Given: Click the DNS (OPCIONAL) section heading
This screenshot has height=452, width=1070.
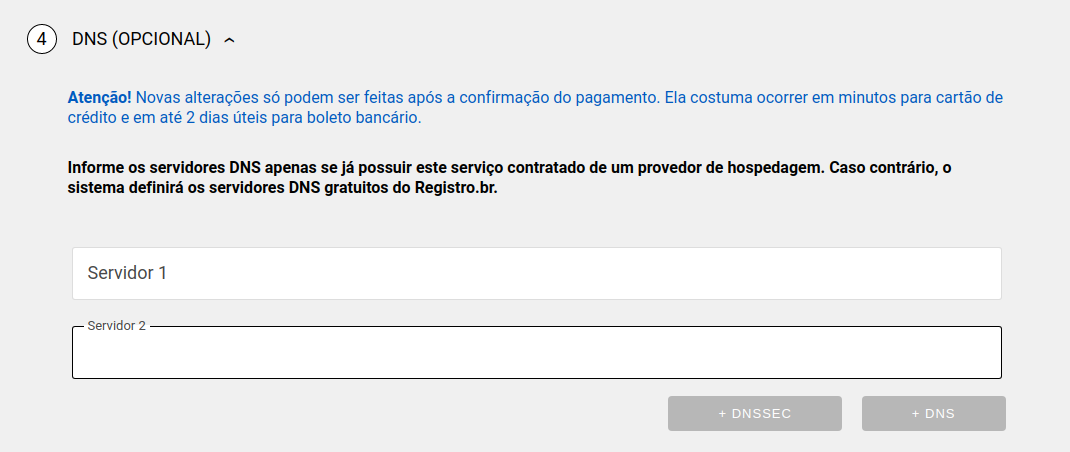Looking at the screenshot, I should (x=141, y=40).
